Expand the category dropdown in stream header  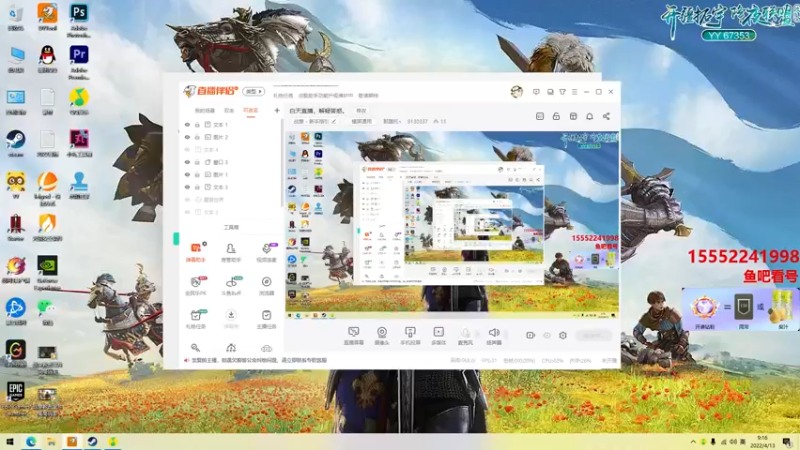tap(392, 121)
